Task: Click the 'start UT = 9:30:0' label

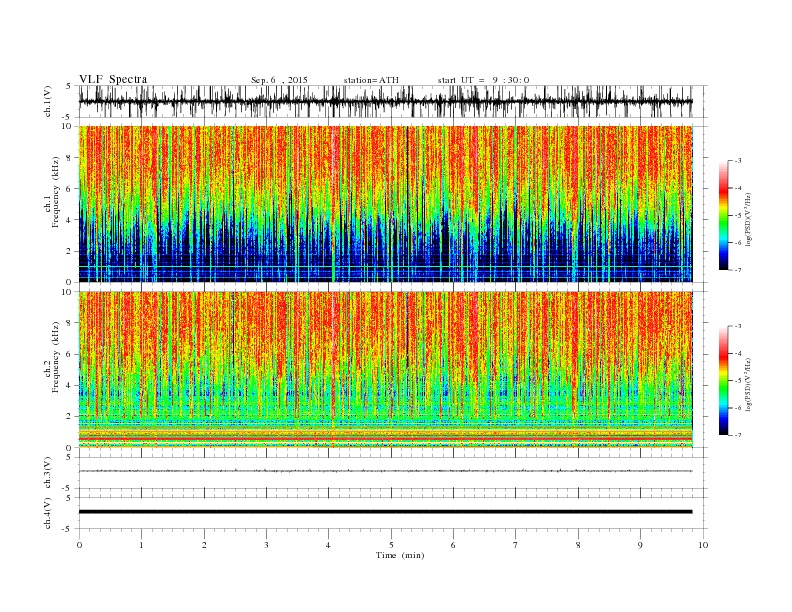Action: (483, 80)
